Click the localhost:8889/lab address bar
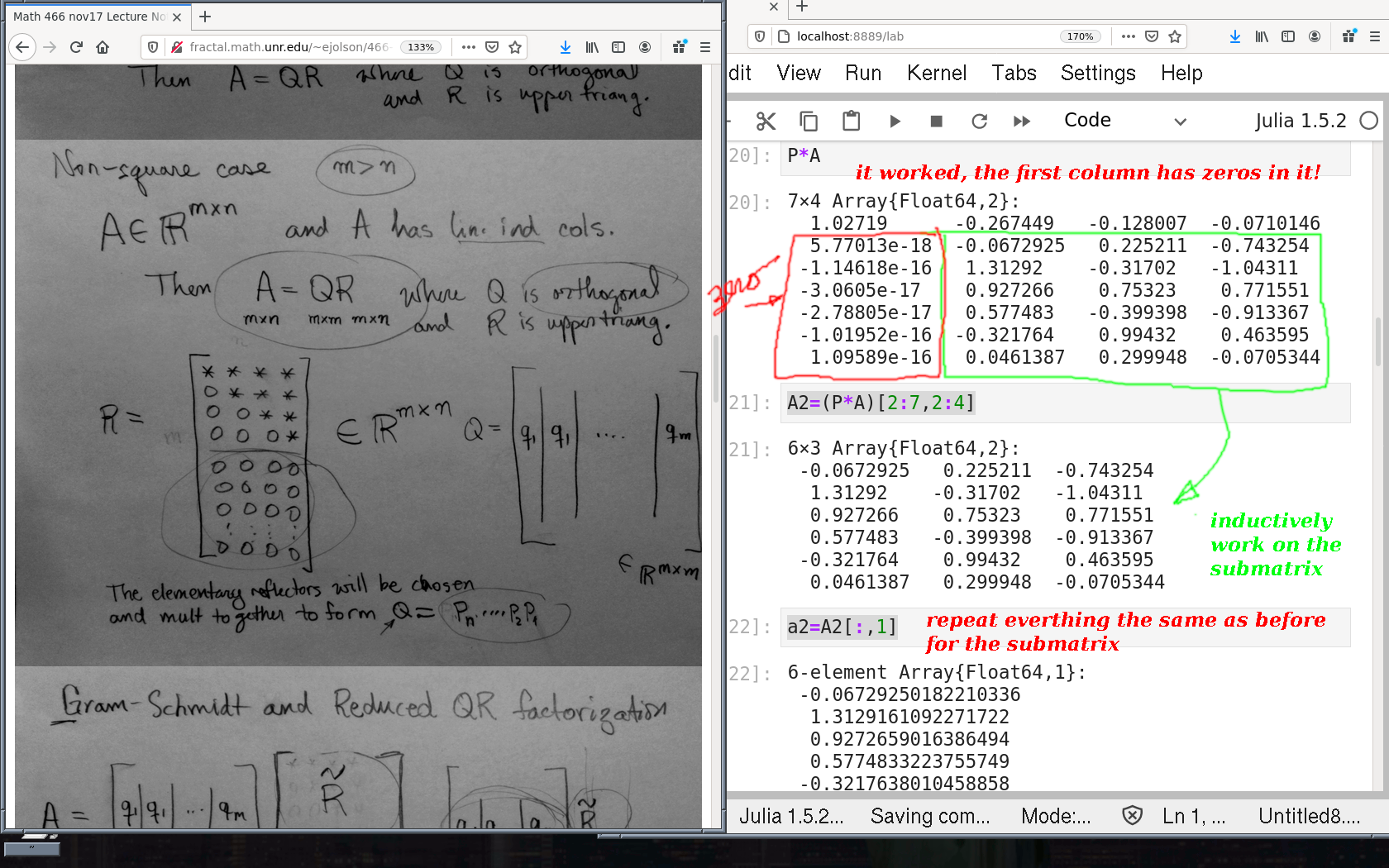The height and width of the screenshot is (868, 1389). coord(909,36)
